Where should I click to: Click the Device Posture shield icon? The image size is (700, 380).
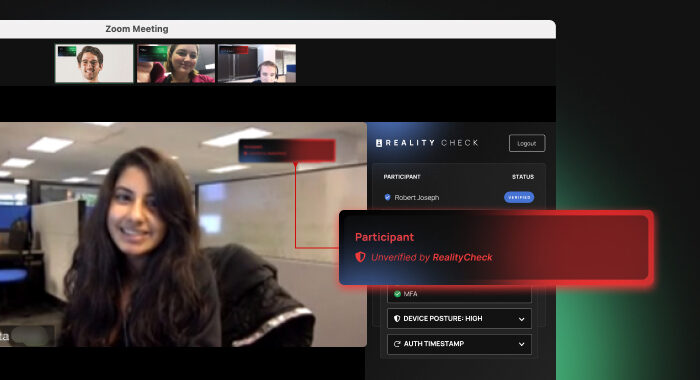click(x=396, y=319)
